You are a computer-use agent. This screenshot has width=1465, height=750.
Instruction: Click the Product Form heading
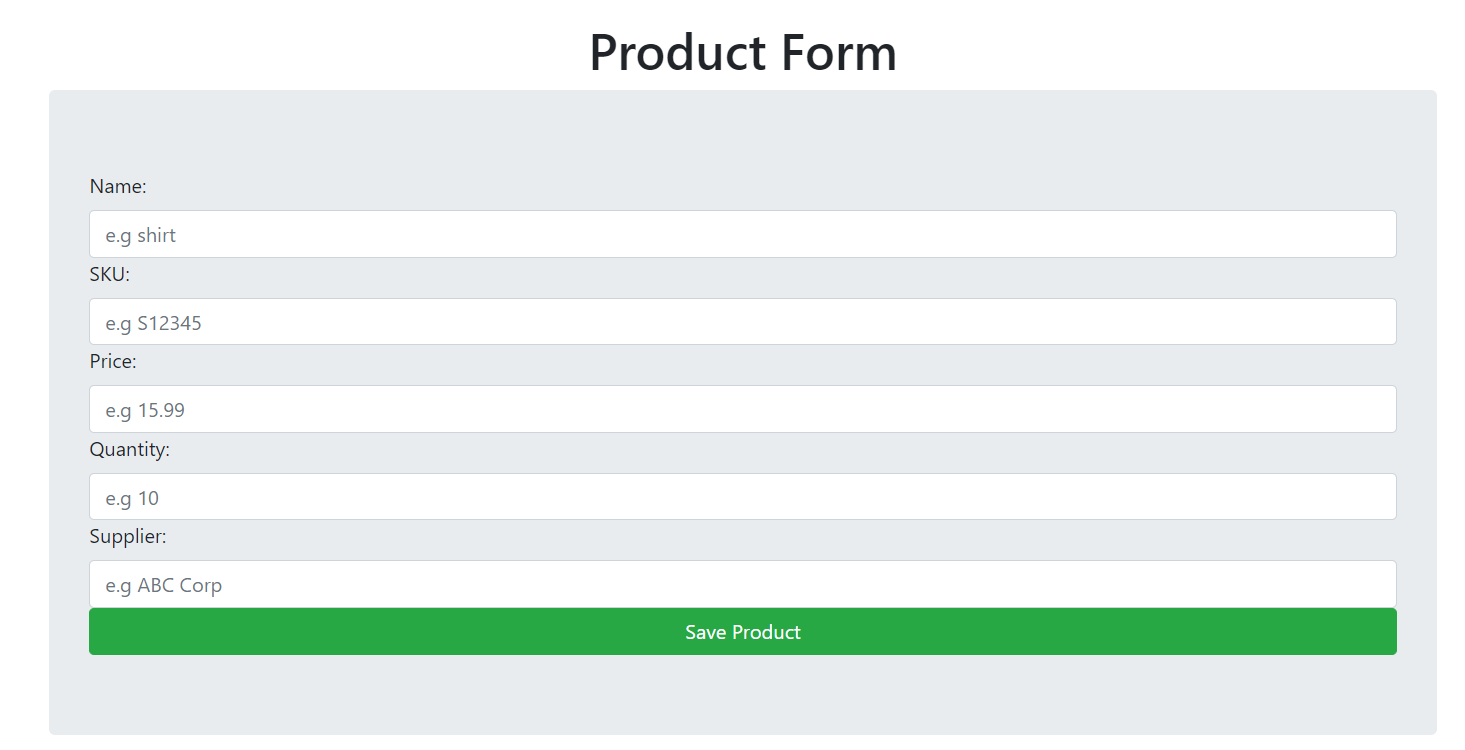click(x=742, y=52)
